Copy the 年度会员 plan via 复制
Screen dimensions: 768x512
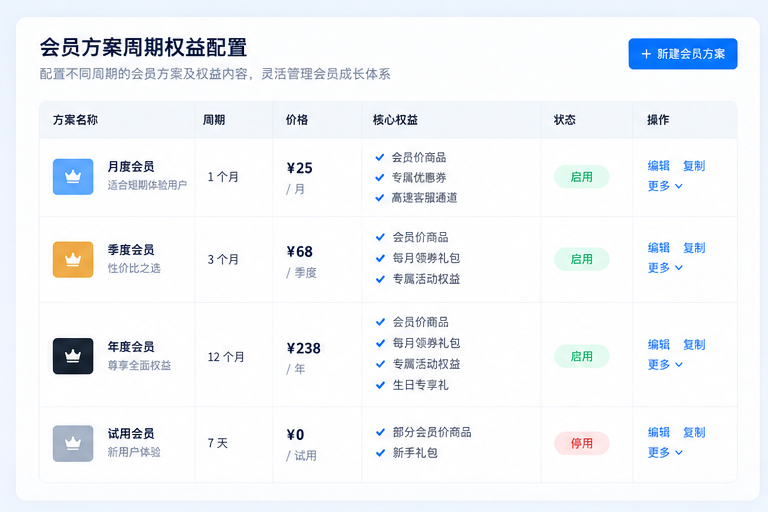tap(694, 345)
